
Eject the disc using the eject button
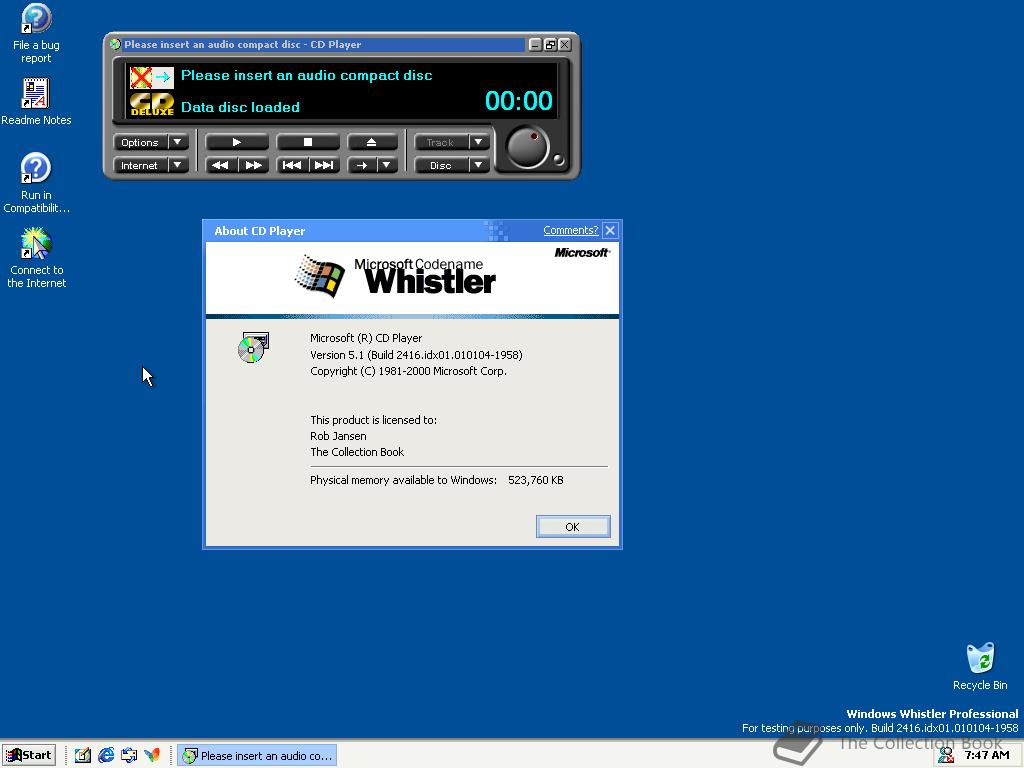[372, 142]
